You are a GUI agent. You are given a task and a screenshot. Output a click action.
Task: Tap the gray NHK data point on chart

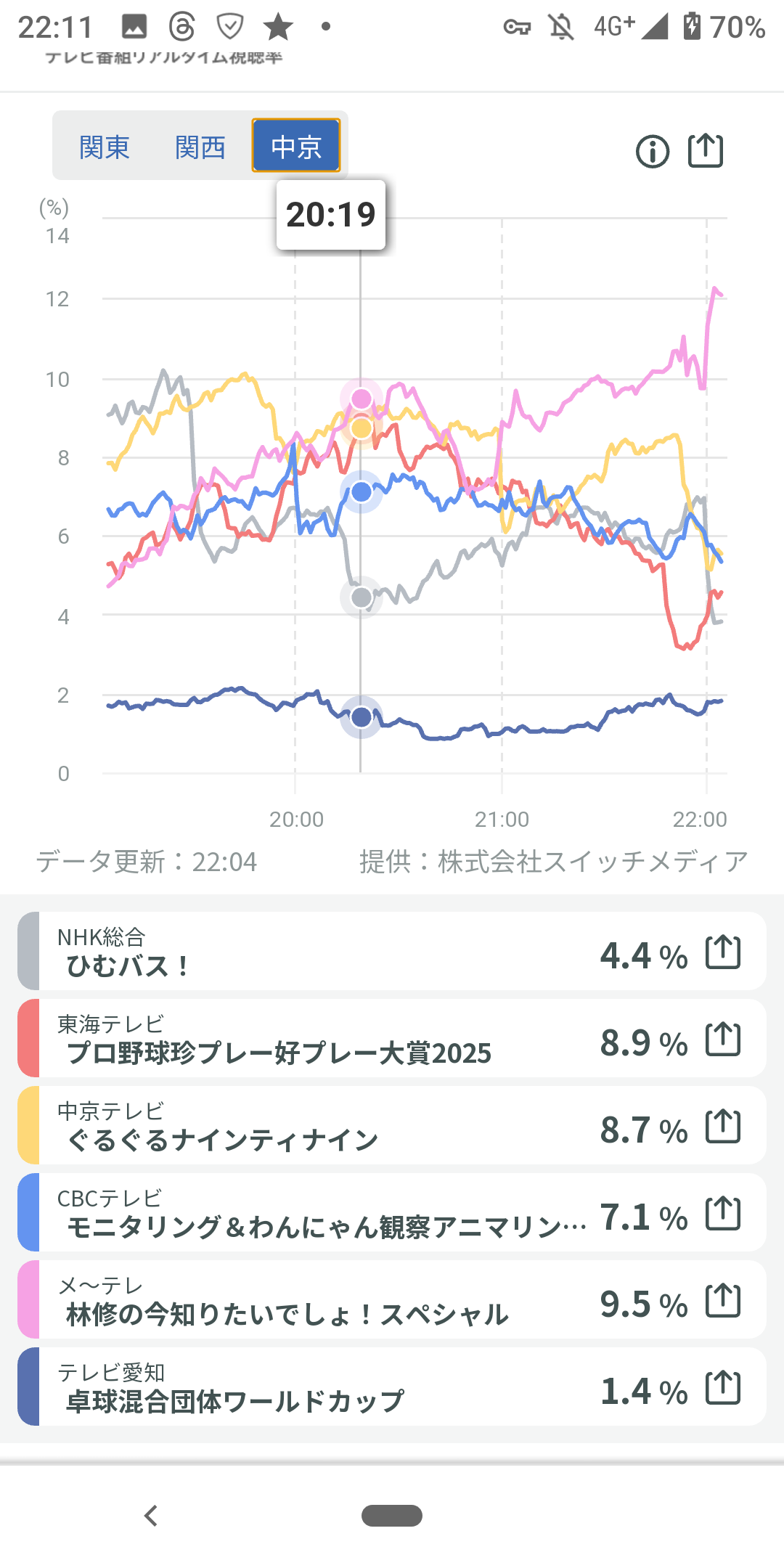tap(361, 597)
